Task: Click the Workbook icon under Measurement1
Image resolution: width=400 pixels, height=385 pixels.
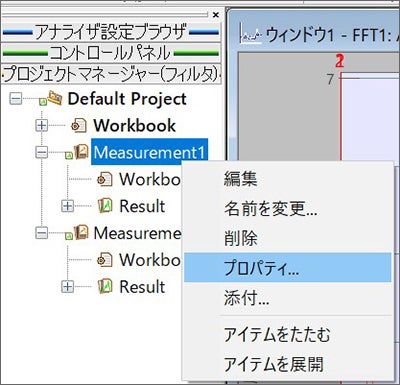Action: 105,179
